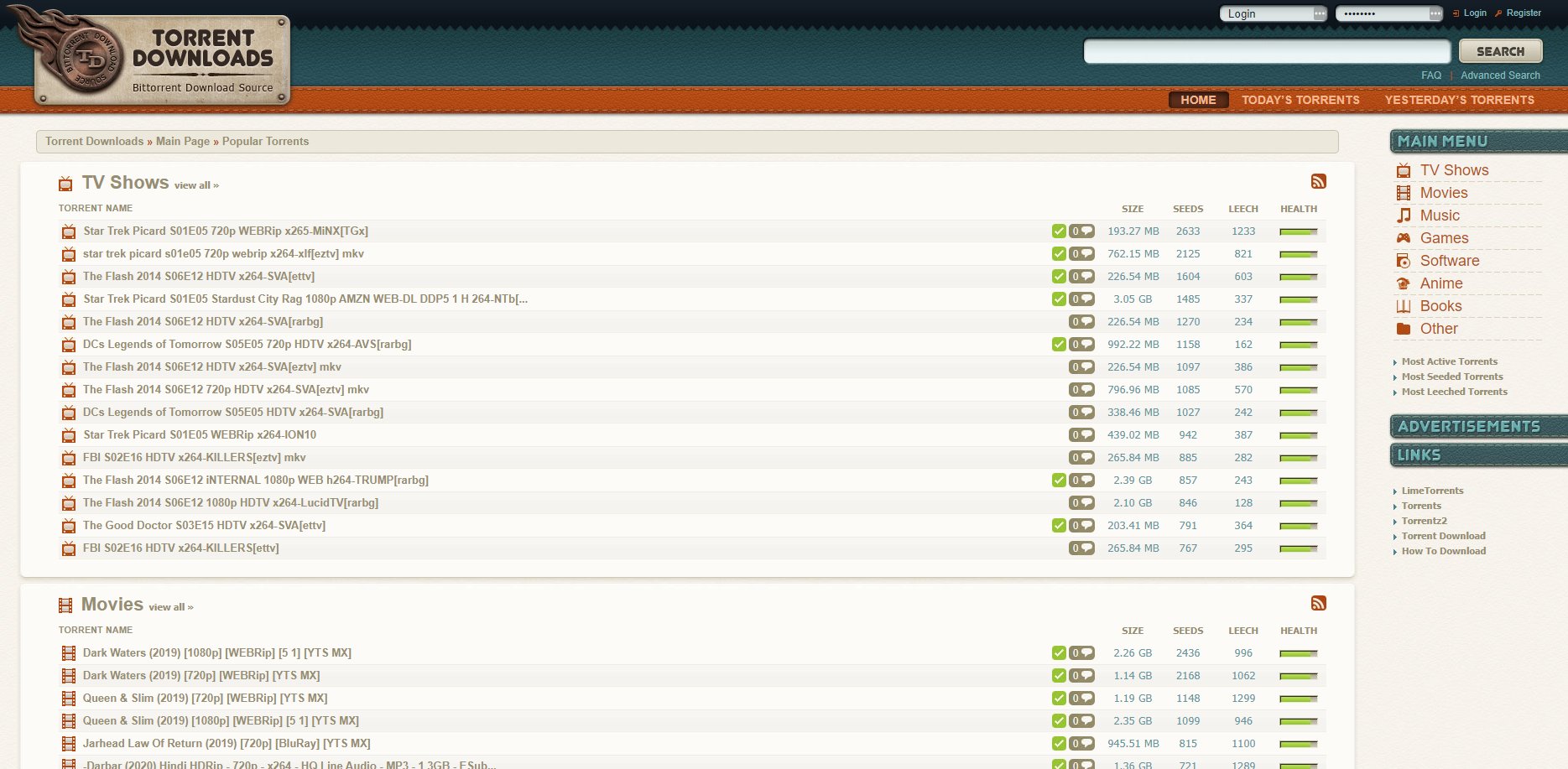Click verified checkmark on The Good Doctor S03E15

[x=1059, y=526]
